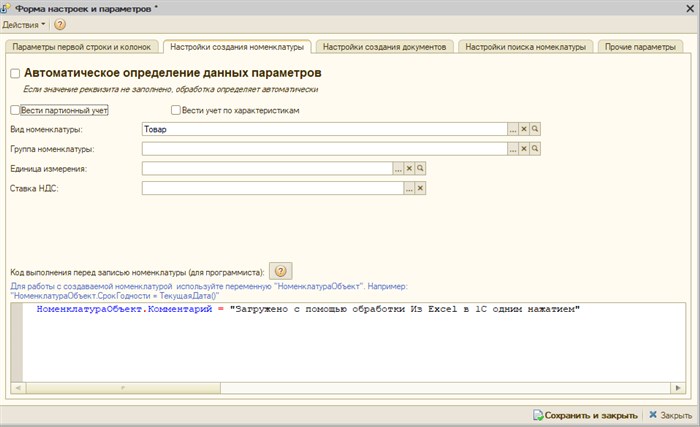Clear the Ставка НДС field
Screen dimensions: 700x427
click(x=420, y=188)
